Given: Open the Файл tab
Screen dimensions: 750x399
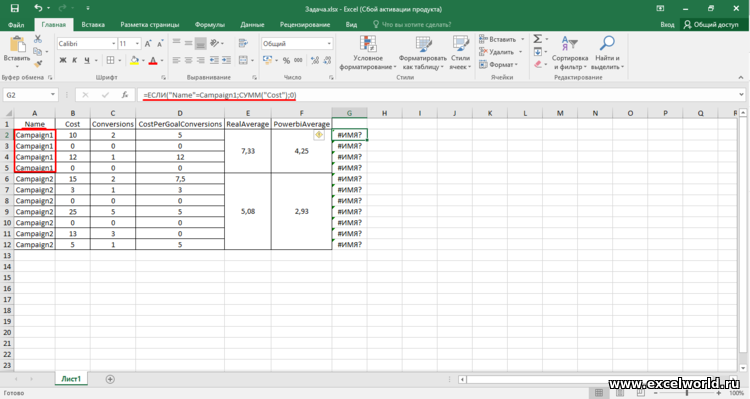Looking at the screenshot, I should tap(16, 24).
